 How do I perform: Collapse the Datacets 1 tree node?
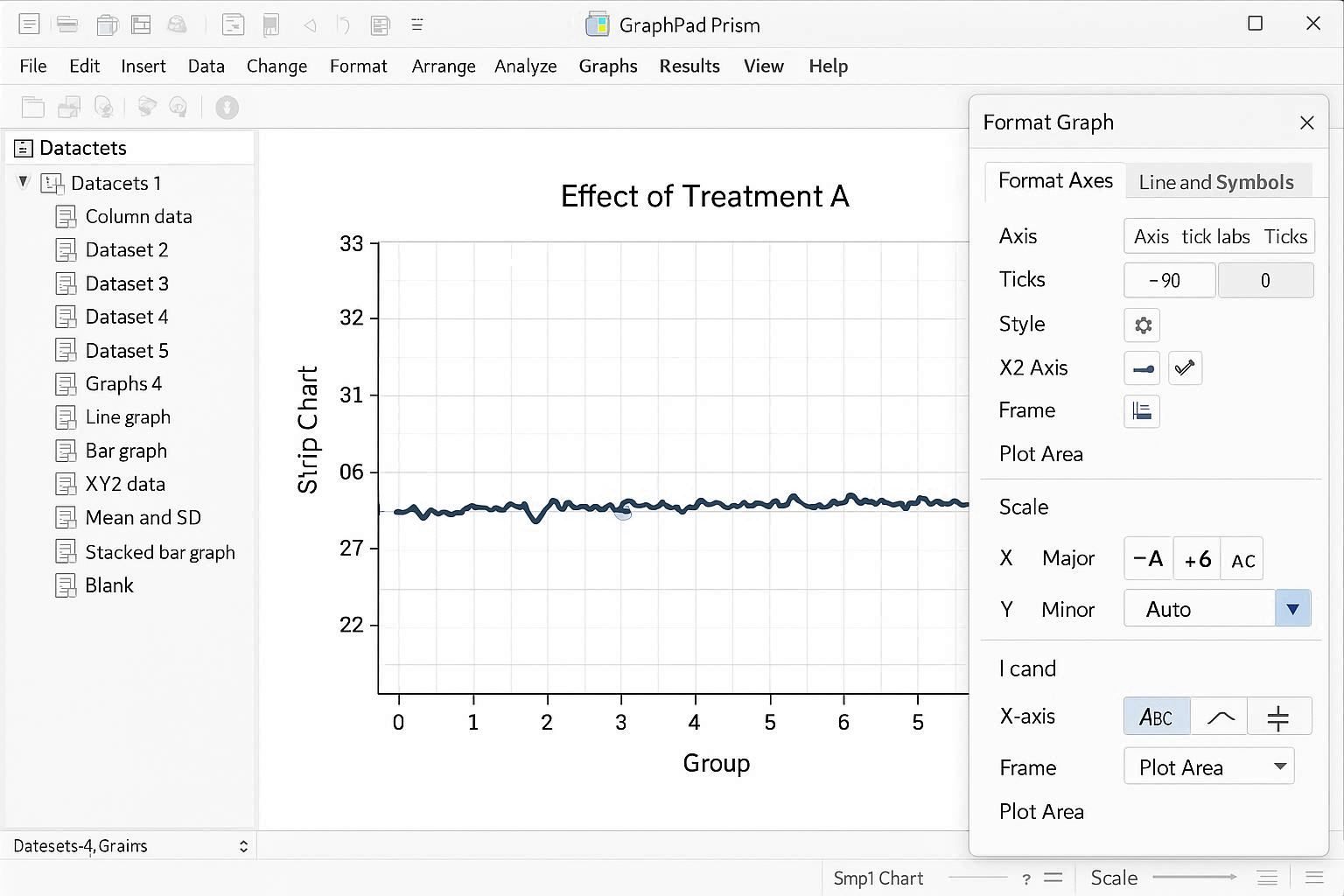[x=22, y=183]
